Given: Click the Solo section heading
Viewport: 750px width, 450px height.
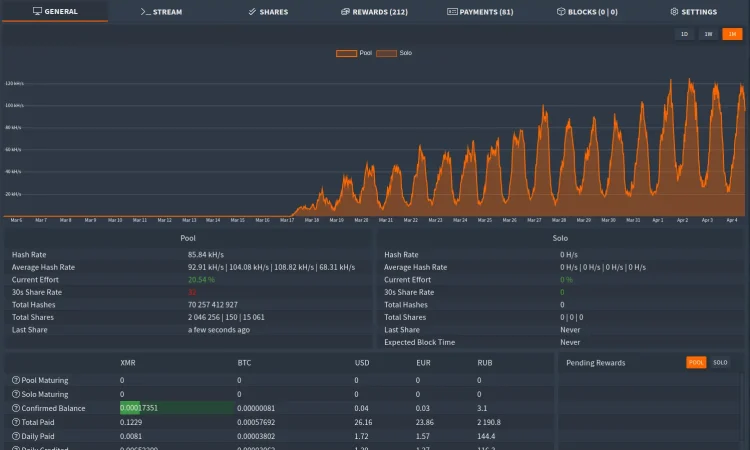Looking at the screenshot, I should click(x=560, y=238).
